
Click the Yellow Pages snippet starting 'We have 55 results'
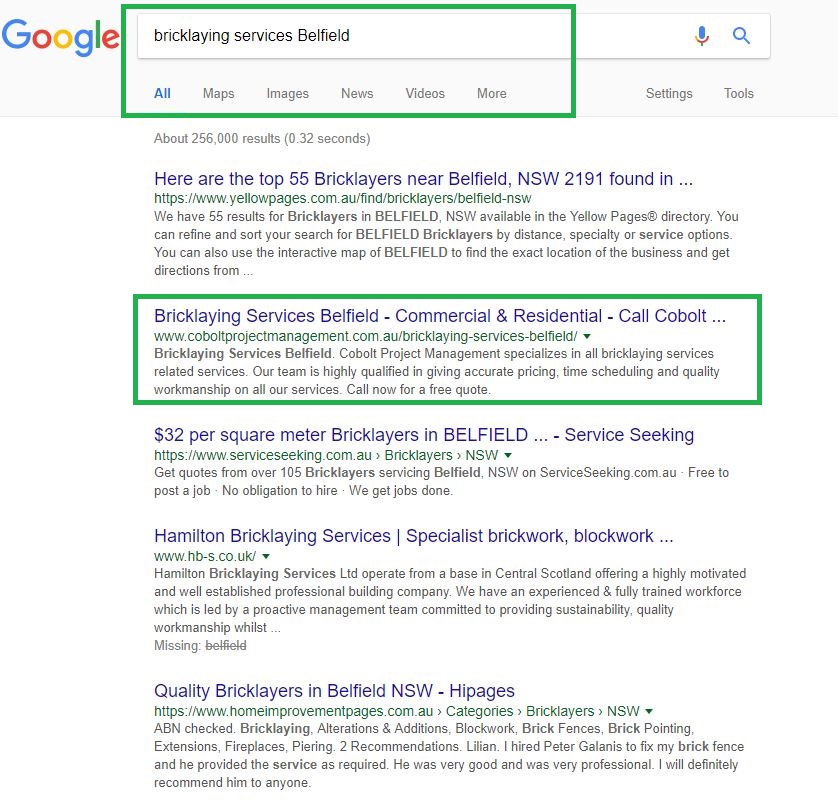click(x=446, y=244)
